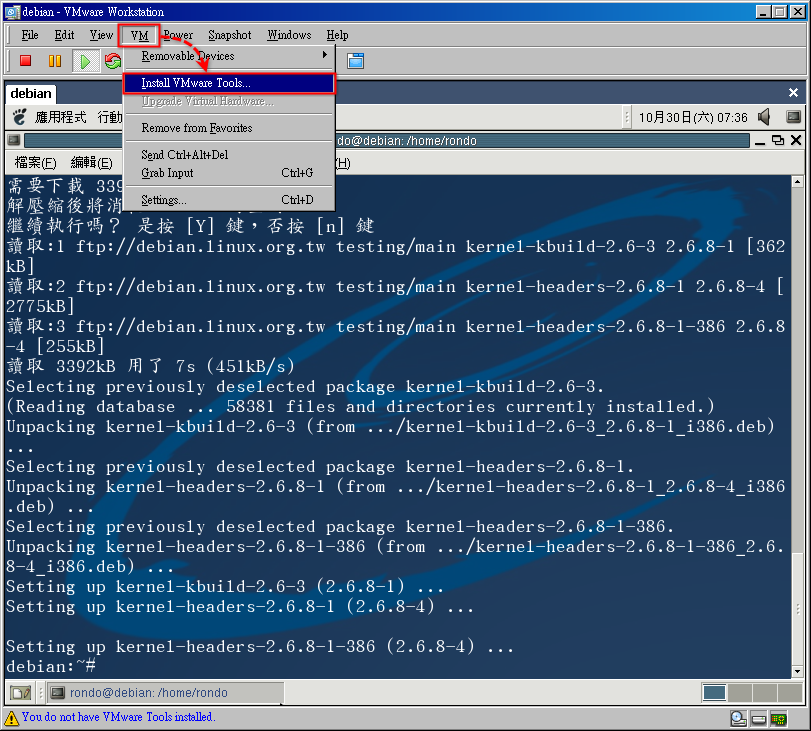811x731 pixels.
Task: Click the show desktop icon in GNOME panel
Action: [x=19, y=692]
